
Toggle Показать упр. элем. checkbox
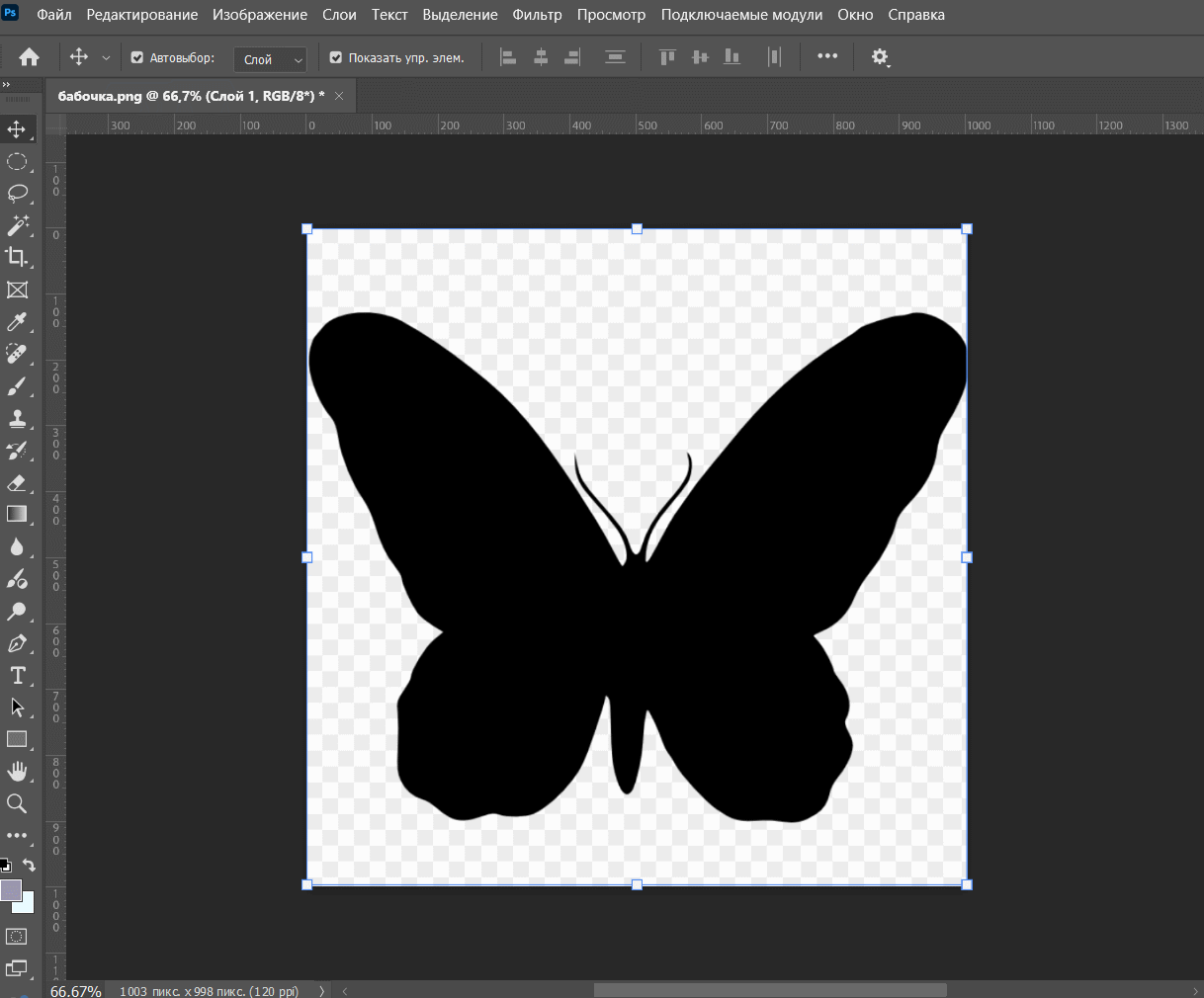pyautogui.click(x=336, y=58)
